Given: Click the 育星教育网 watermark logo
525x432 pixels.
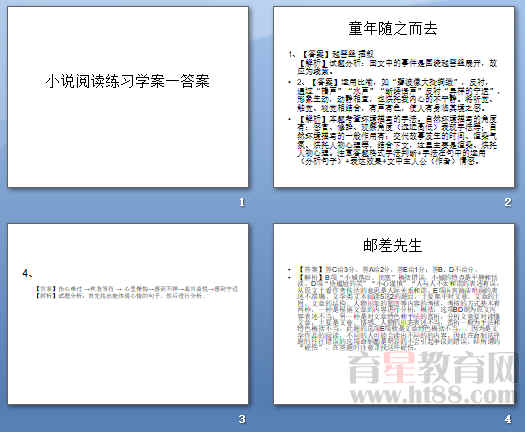Looking at the screenshot, I should [431, 368].
